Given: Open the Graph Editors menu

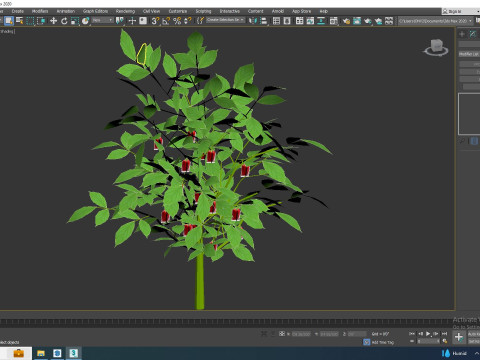Looking at the screenshot, I should tap(95, 11).
